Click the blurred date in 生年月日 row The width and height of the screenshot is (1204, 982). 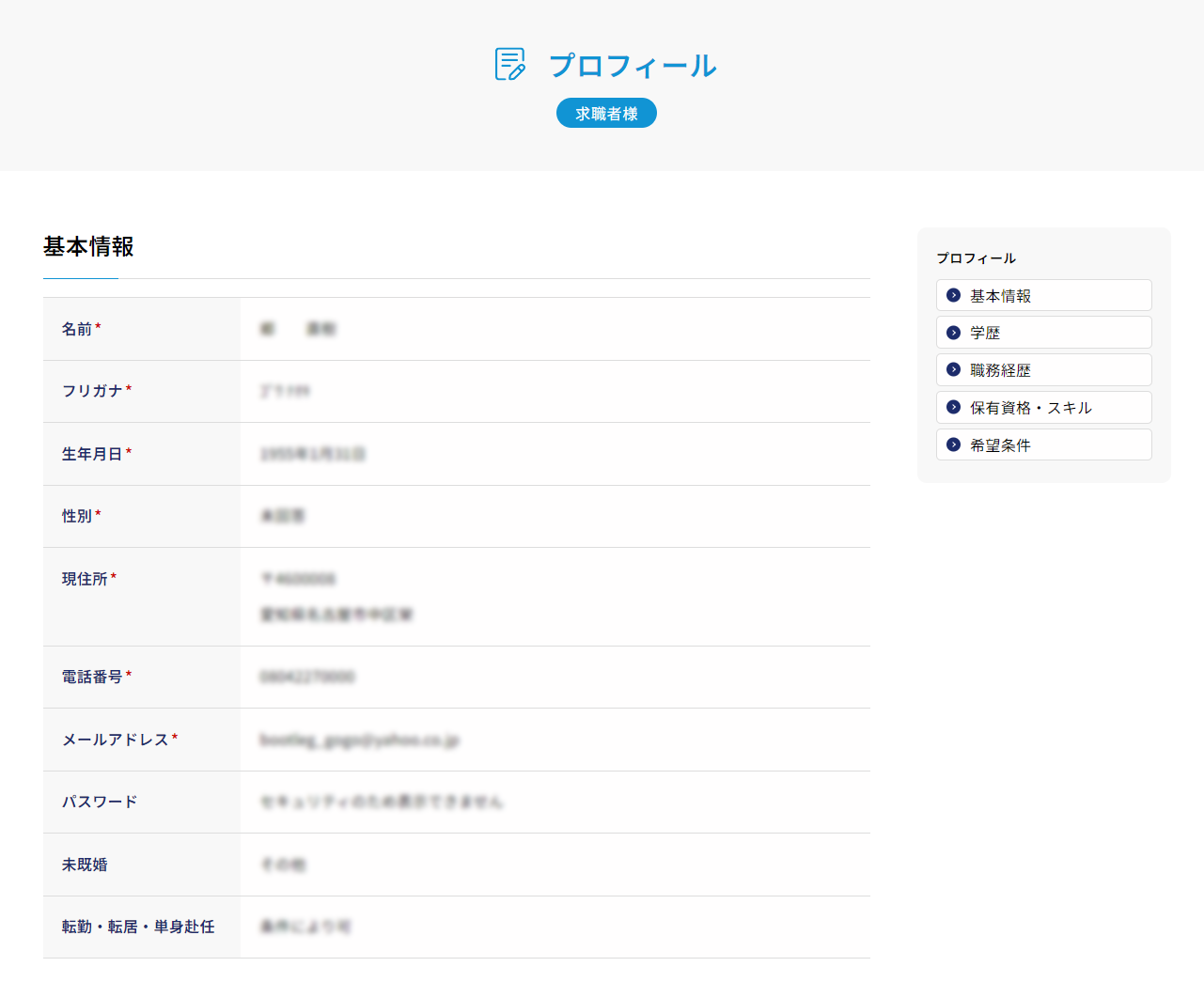coord(313,454)
